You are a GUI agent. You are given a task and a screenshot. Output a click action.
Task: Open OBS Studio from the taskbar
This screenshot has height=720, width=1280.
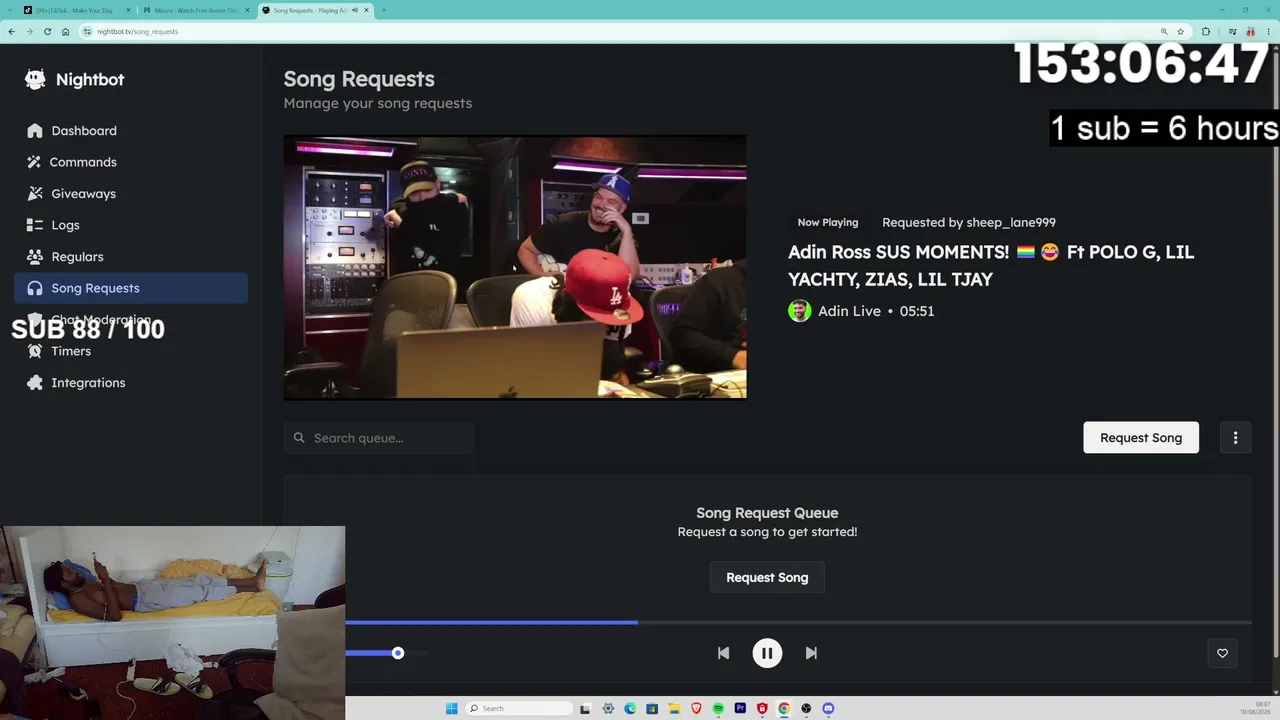point(806,708)
